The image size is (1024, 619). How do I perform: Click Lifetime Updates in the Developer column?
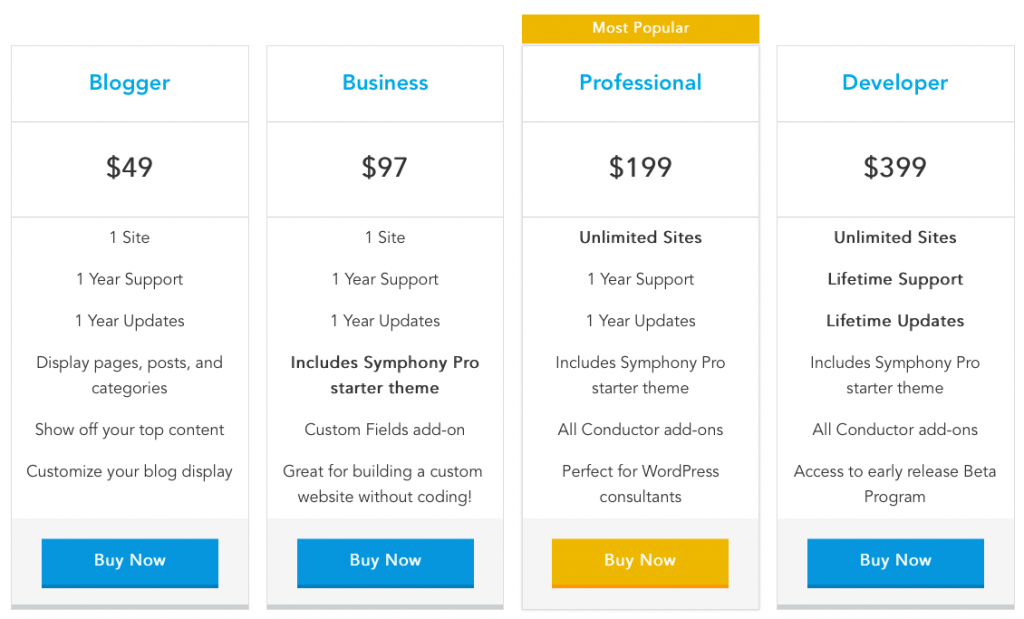tap(895, 321)
